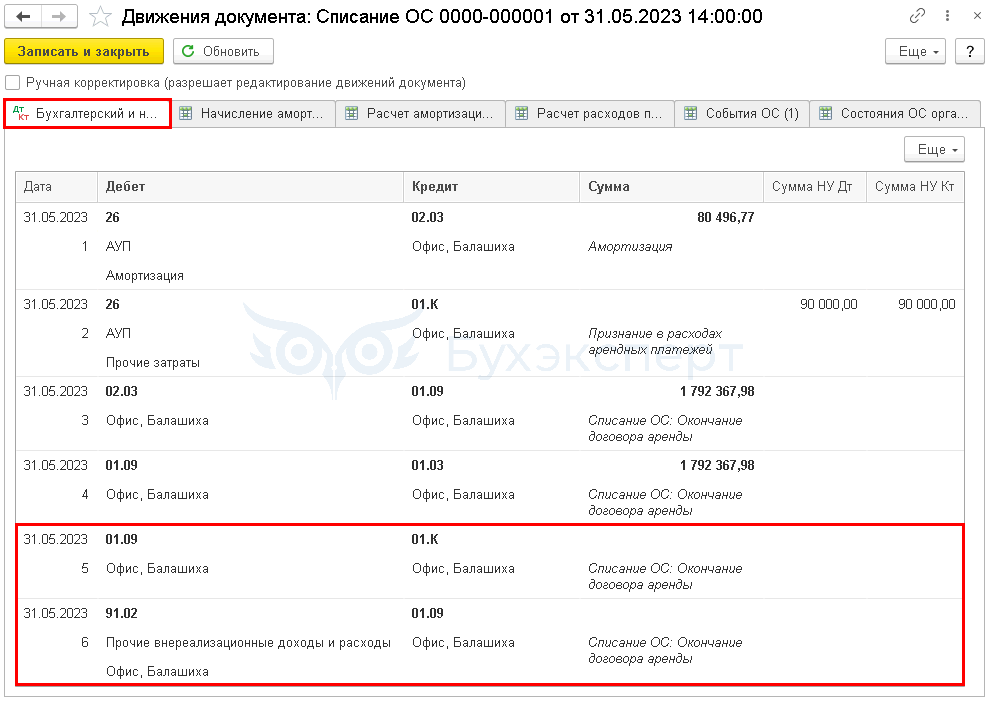Select debit account 91.02 in row 6
987x702 pixels.
[x=121, y=614]
